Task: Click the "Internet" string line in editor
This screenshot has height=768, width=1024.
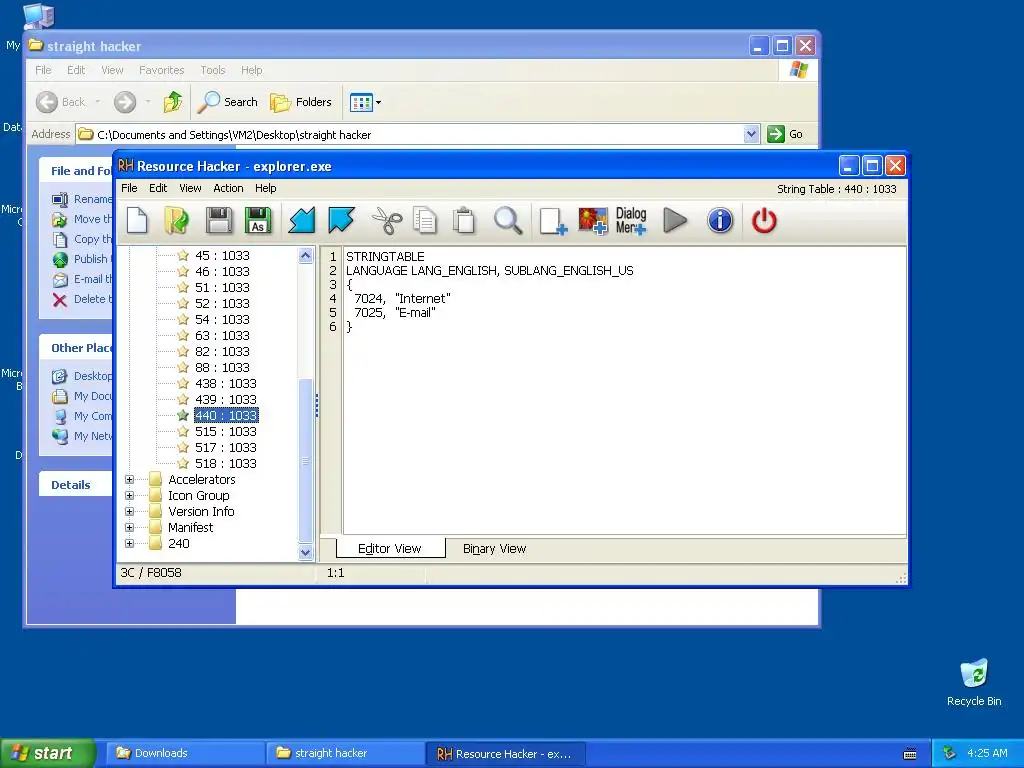Action: pyautogui.click(x=402, y=298)
